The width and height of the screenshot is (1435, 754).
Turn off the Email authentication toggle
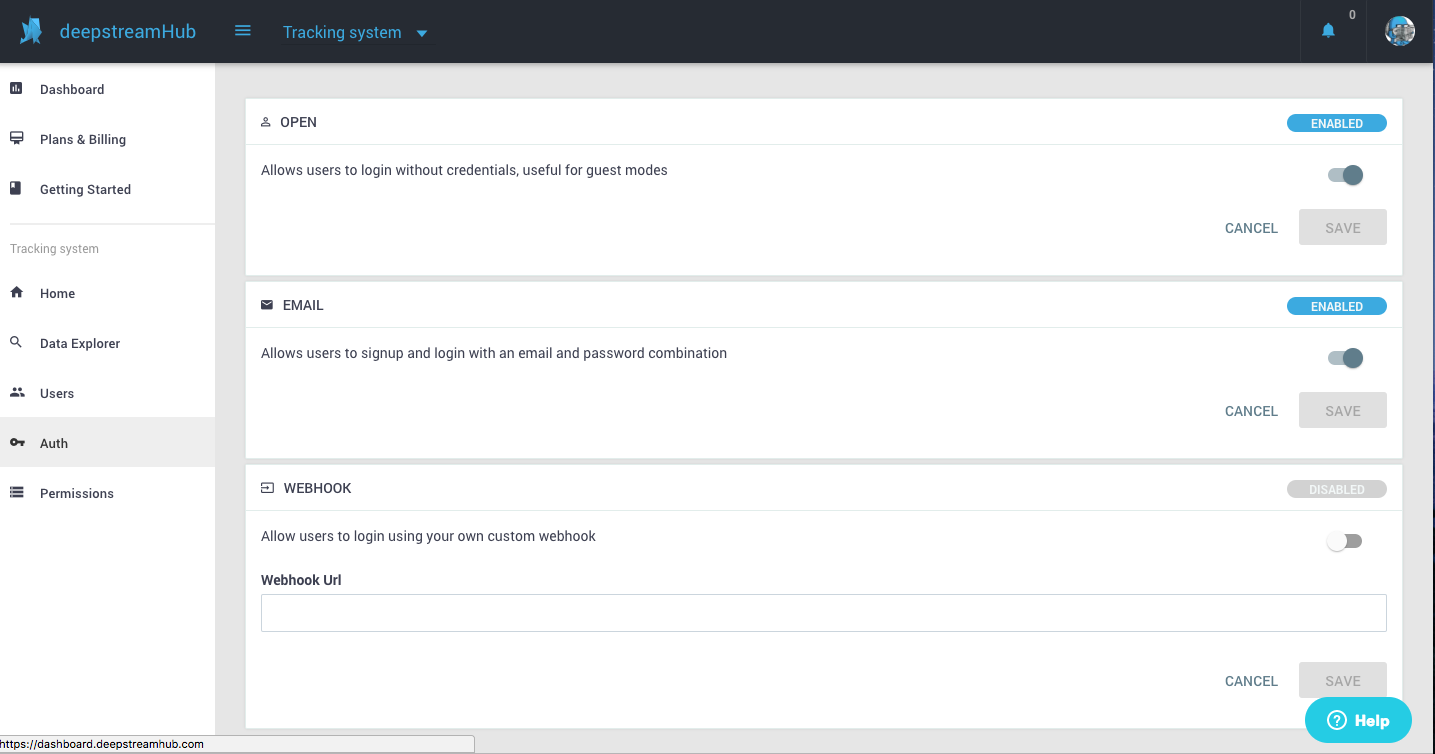[1345, 358]
